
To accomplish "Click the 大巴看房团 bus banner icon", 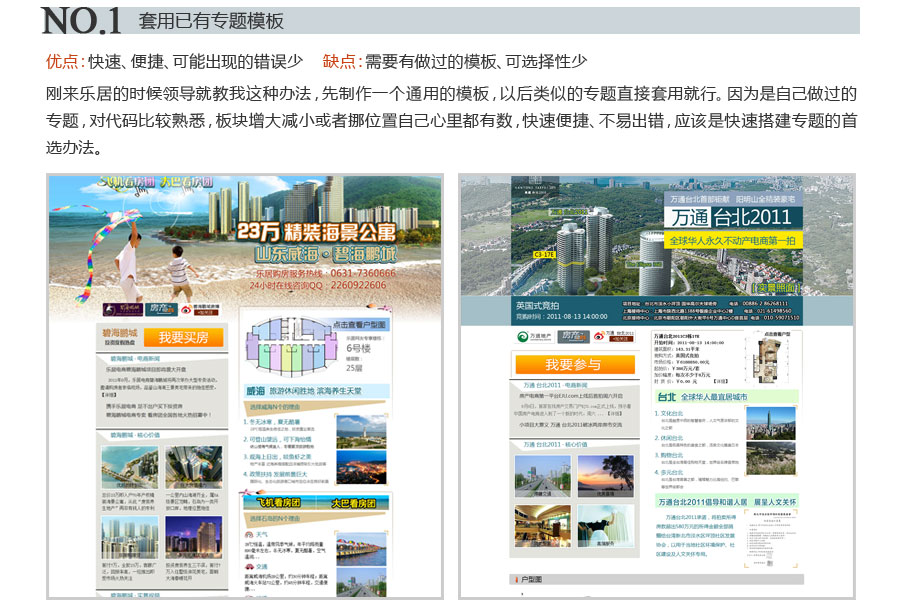I will point(354,502).
